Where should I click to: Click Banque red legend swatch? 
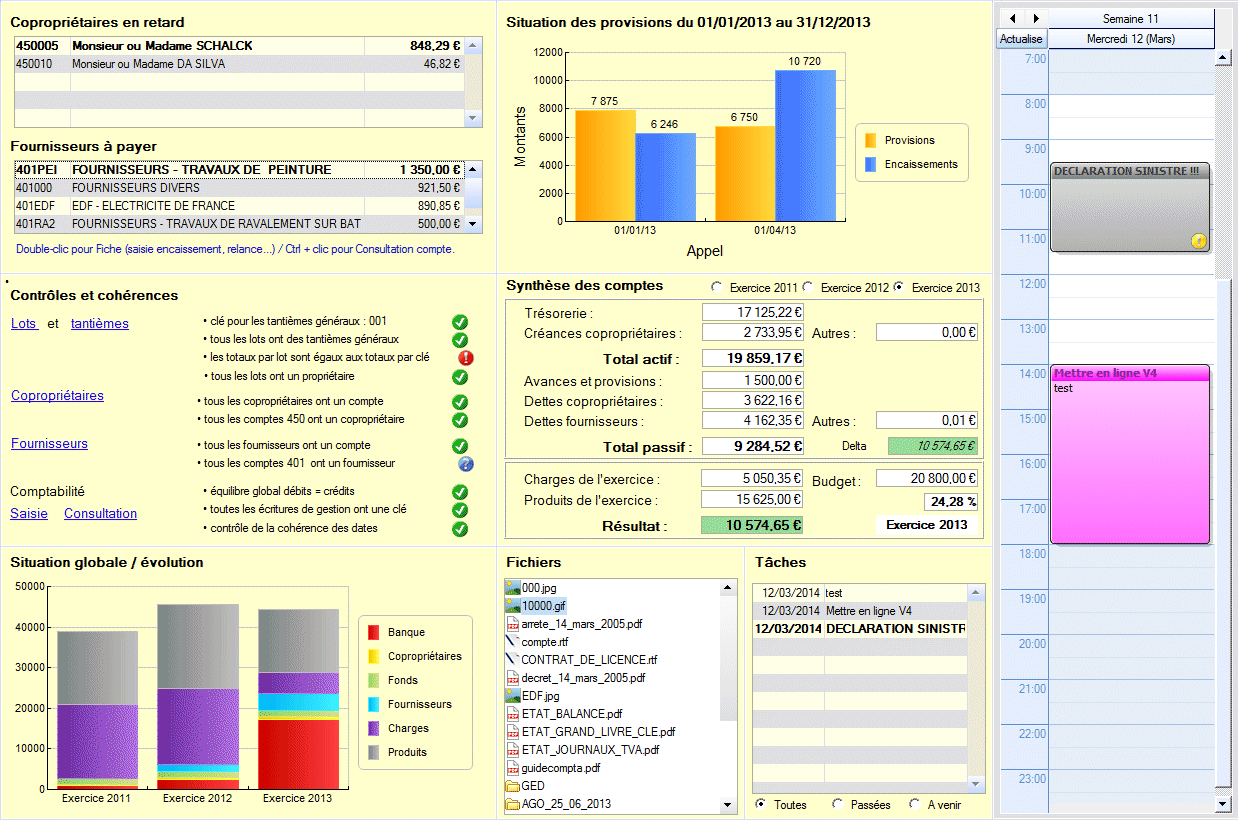(374, 632)
